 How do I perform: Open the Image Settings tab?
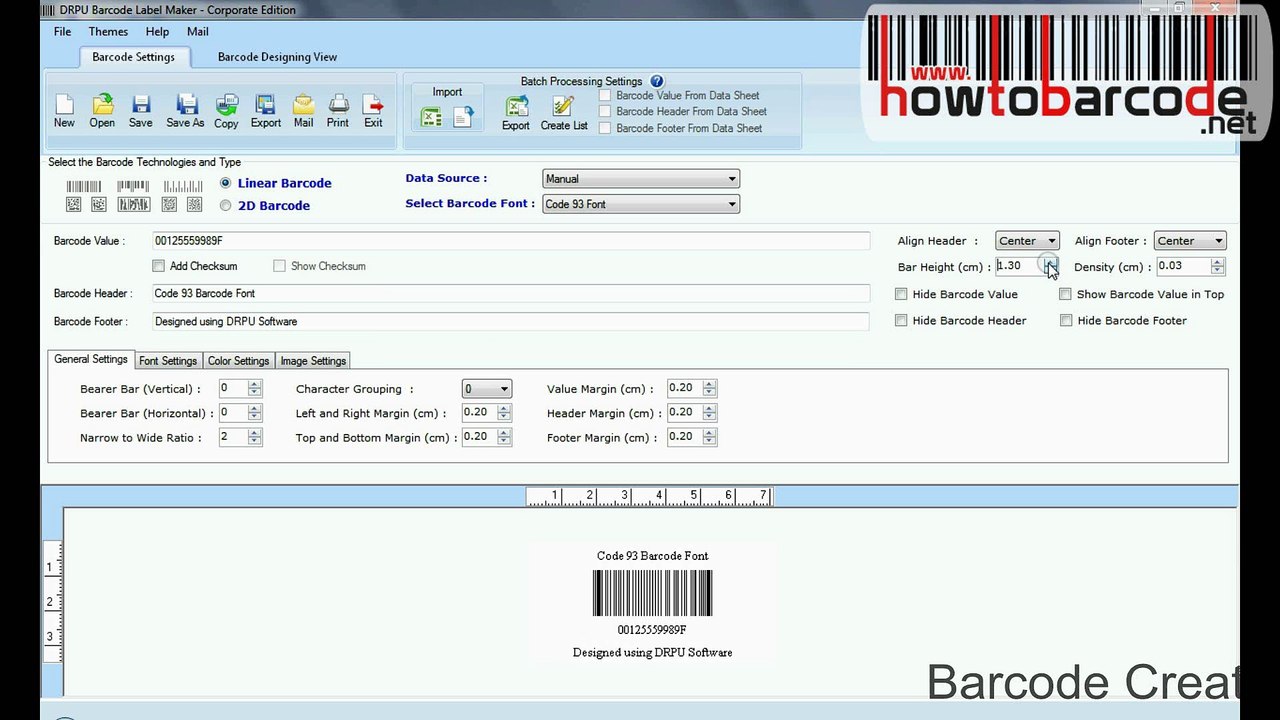[x=313, y=361]
